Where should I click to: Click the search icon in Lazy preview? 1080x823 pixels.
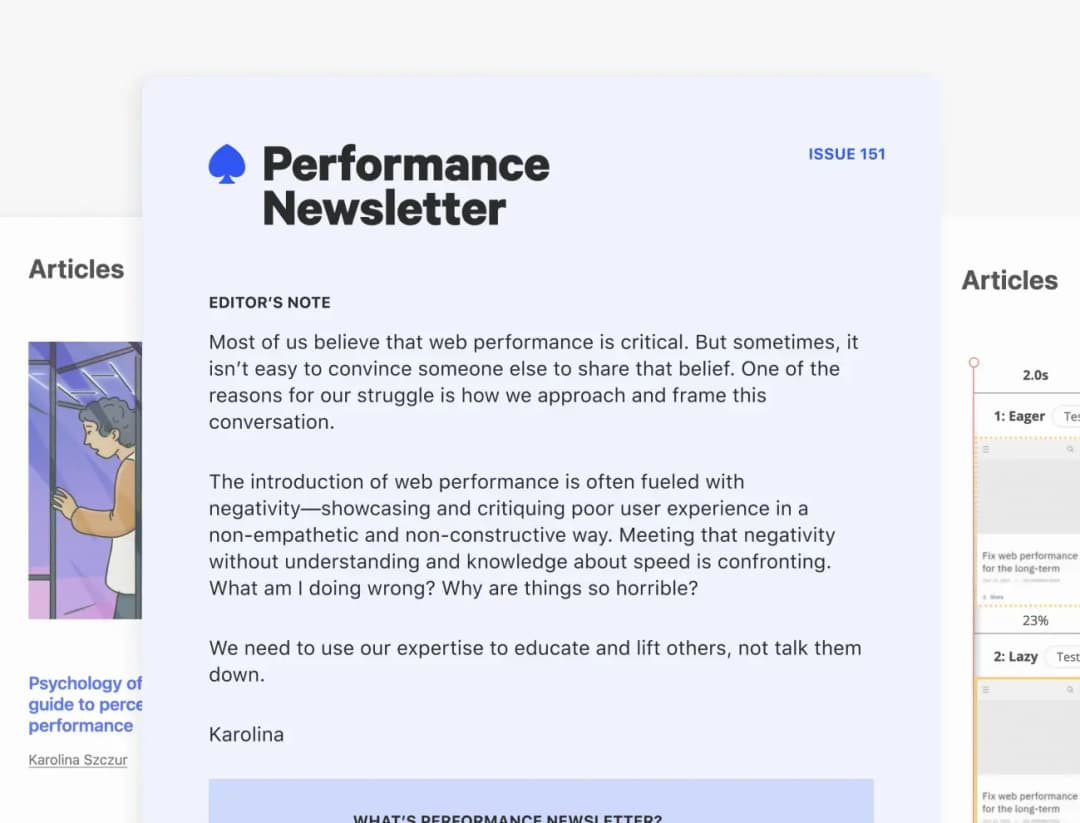1071,690
